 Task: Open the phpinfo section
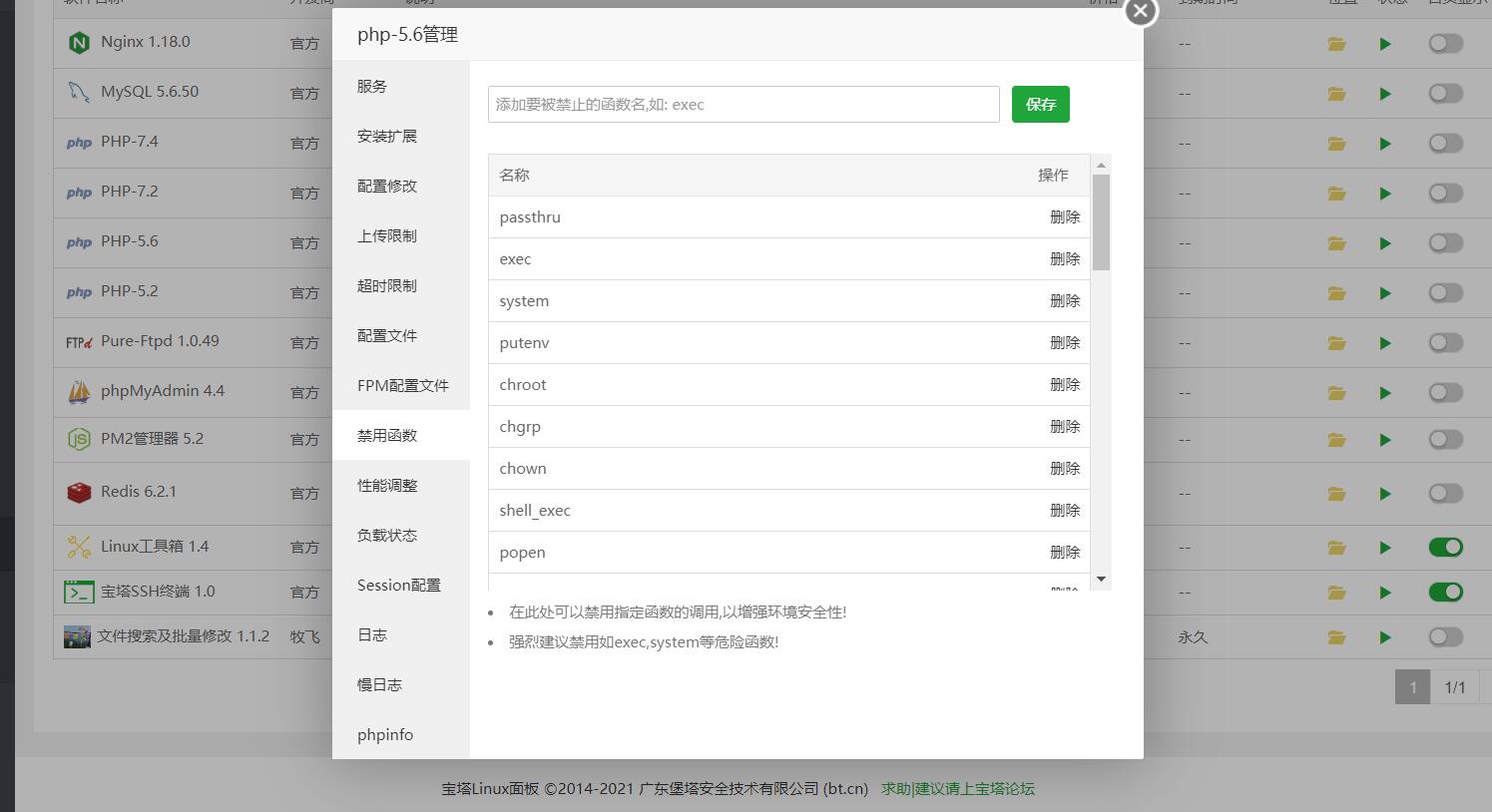point(384,734)
